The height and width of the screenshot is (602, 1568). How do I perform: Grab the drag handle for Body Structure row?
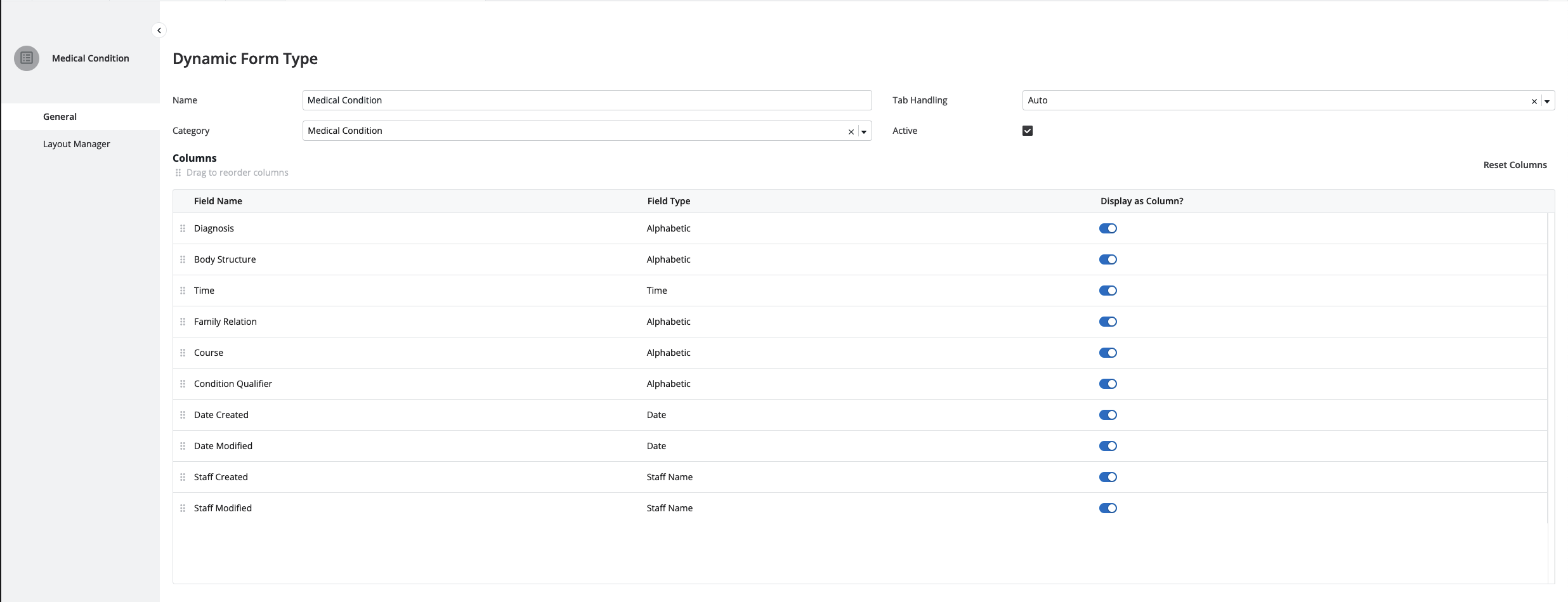tap(183, 259)
